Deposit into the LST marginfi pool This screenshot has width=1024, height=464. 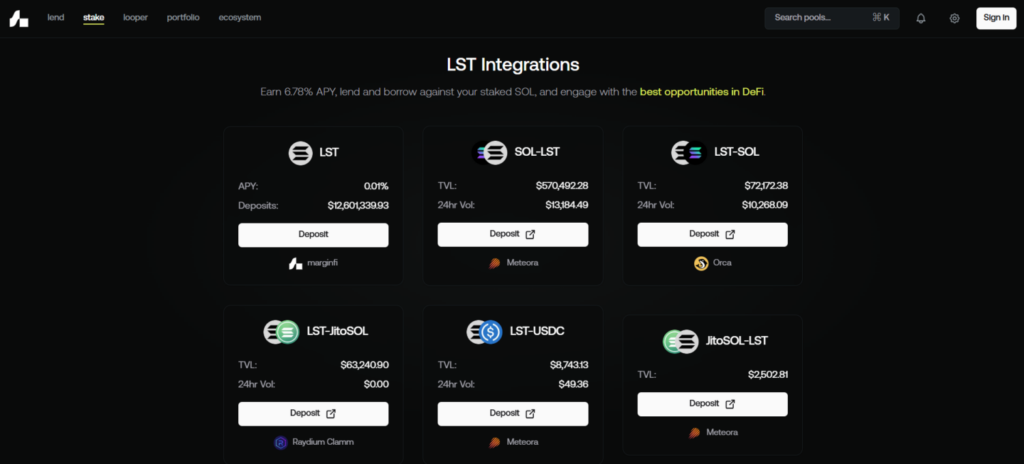pos(313,235)
